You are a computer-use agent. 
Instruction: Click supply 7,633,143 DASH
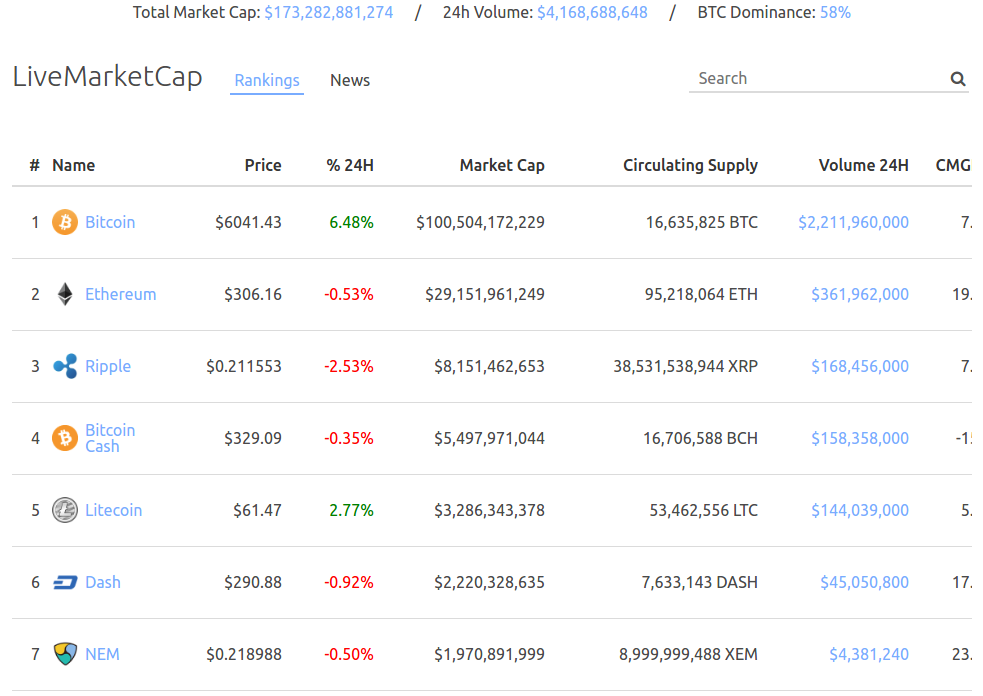pos(700,583)
